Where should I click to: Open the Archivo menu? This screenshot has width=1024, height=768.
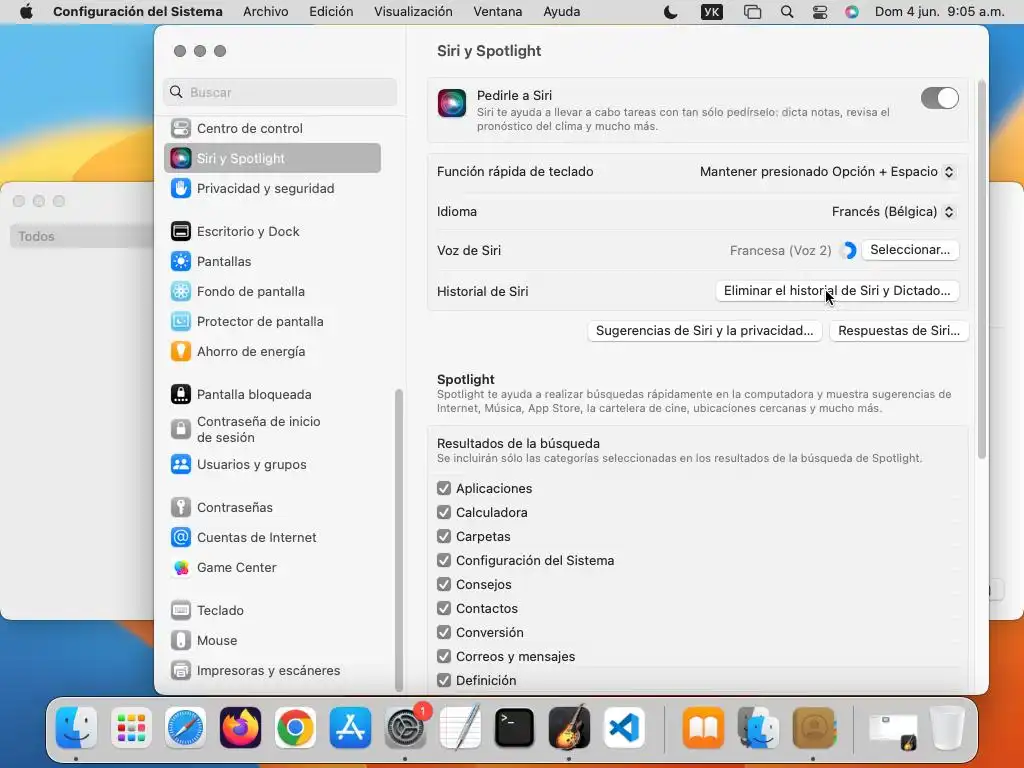coord(265,12)
